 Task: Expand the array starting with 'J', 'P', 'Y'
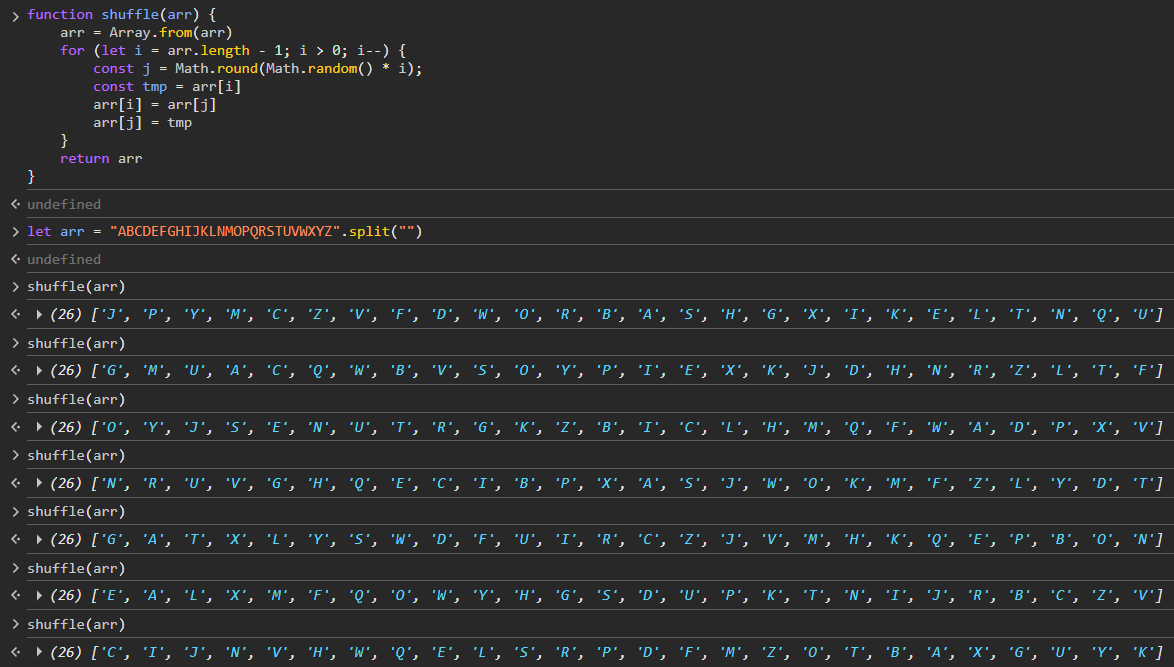pos(39,315)
